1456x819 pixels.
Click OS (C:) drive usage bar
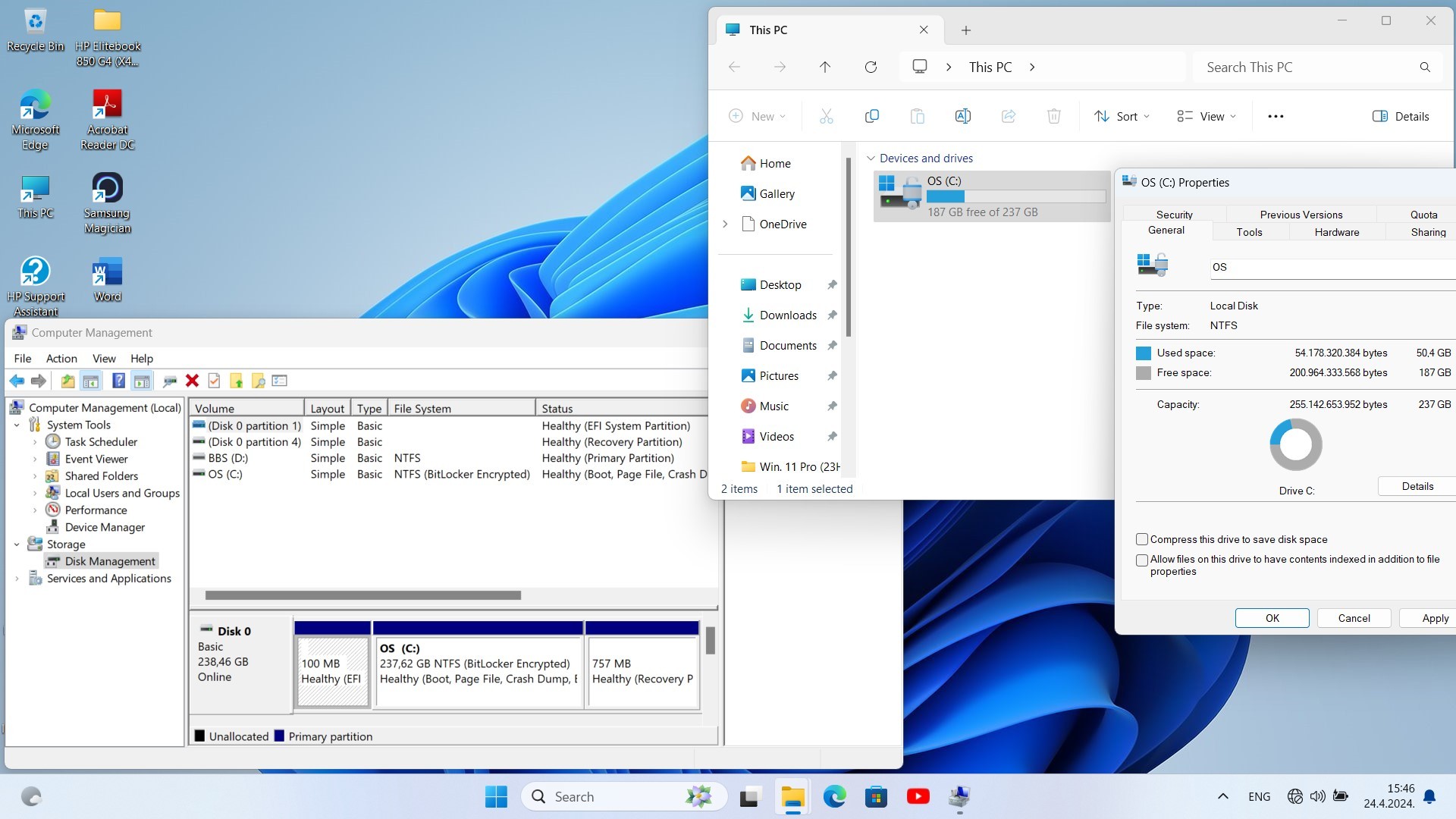(x=1015, y=196)
